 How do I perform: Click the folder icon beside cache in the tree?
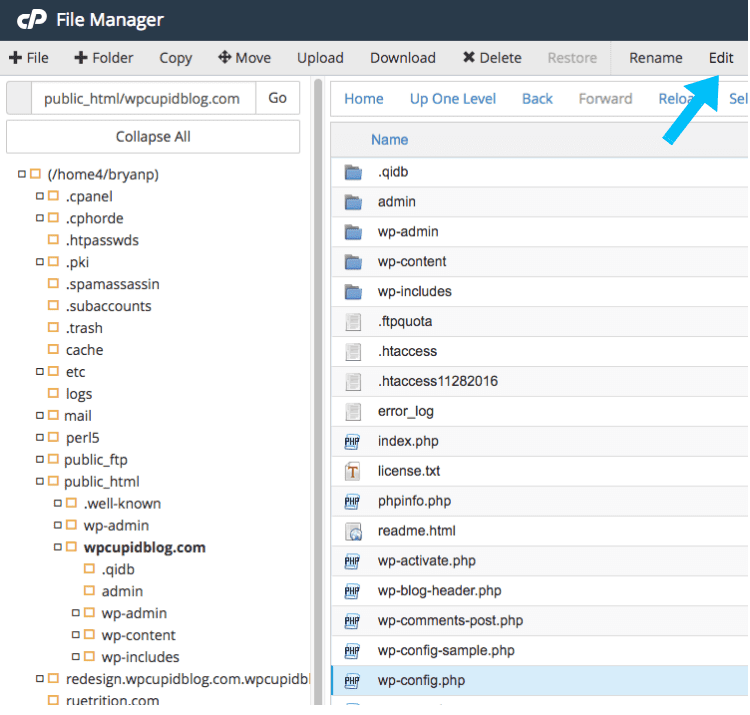point(54,349)
